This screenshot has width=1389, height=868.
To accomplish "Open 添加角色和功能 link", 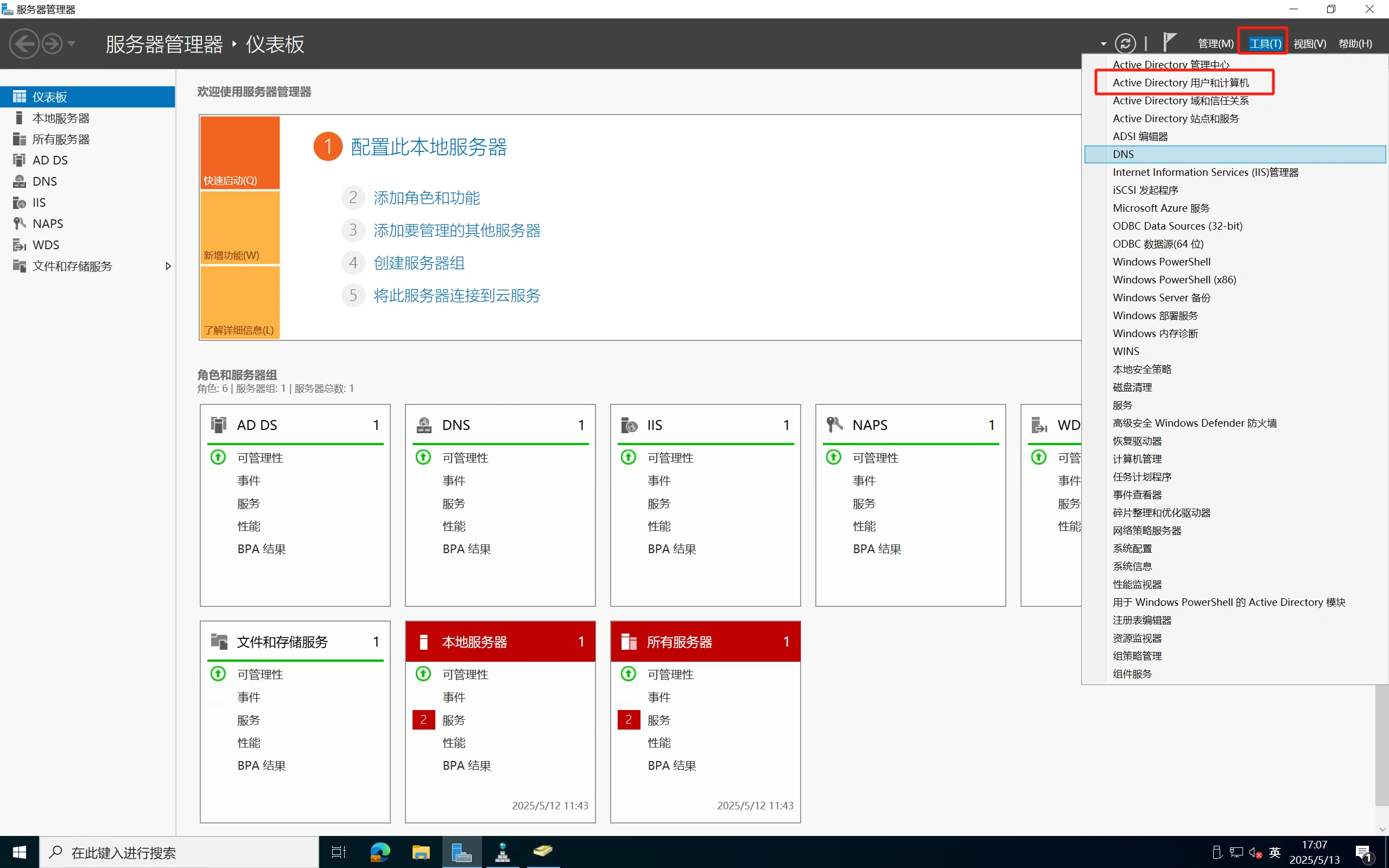I will 427,198.
